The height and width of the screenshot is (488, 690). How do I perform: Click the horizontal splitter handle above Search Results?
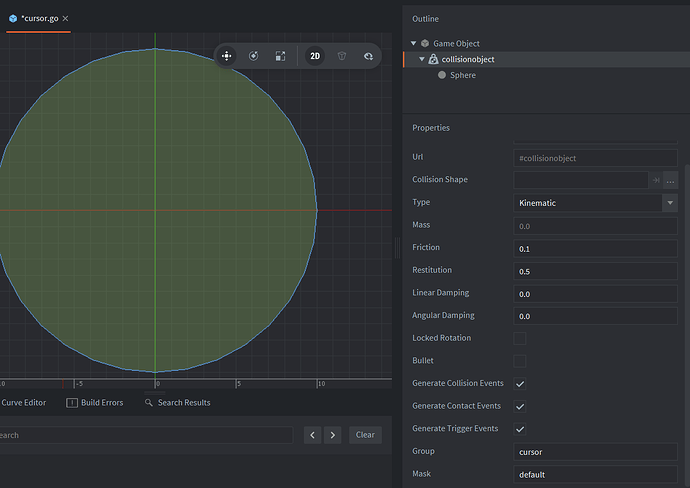click(155, 393)
